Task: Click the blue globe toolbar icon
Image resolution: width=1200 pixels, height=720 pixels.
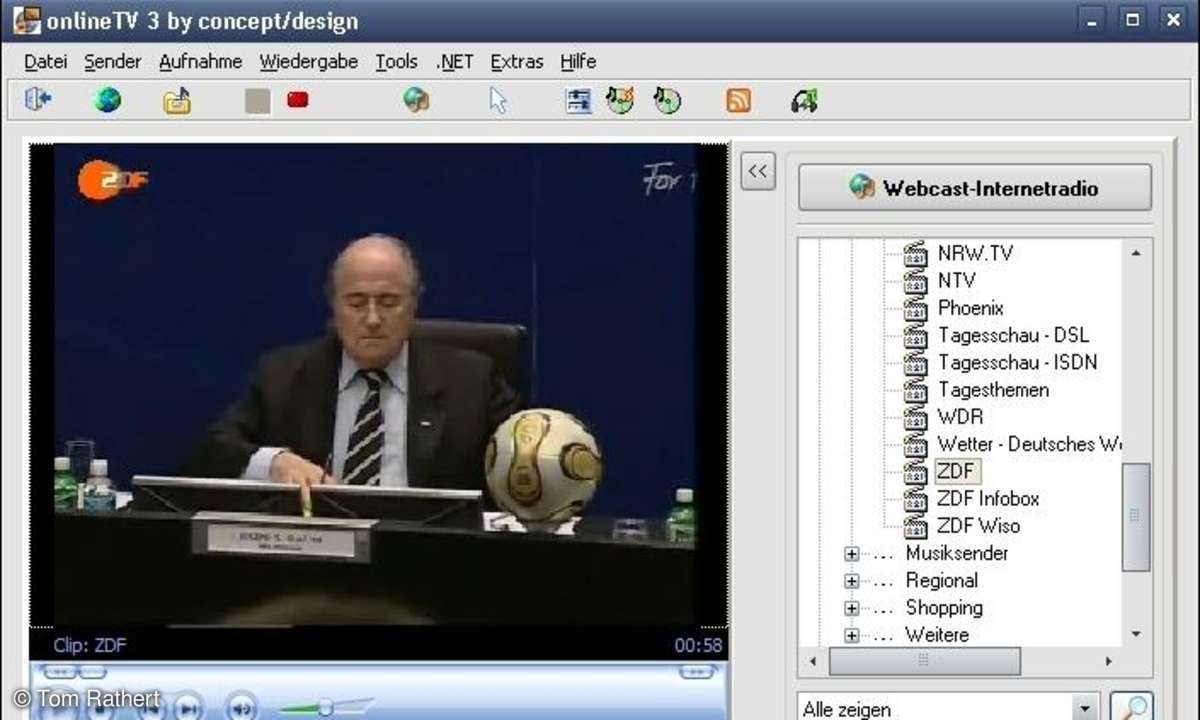Action: (x=108, y=100)
